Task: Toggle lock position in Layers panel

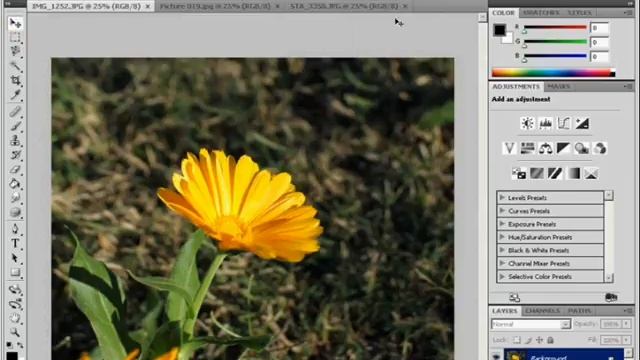Action: click(540, 340)
